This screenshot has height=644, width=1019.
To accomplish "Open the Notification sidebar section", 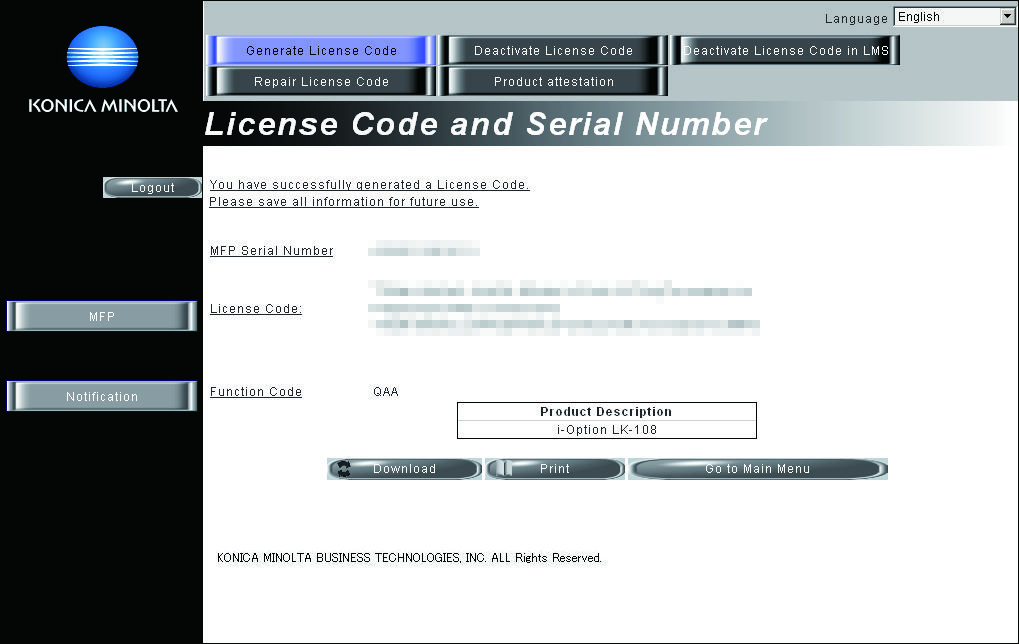I will (102, 396).
